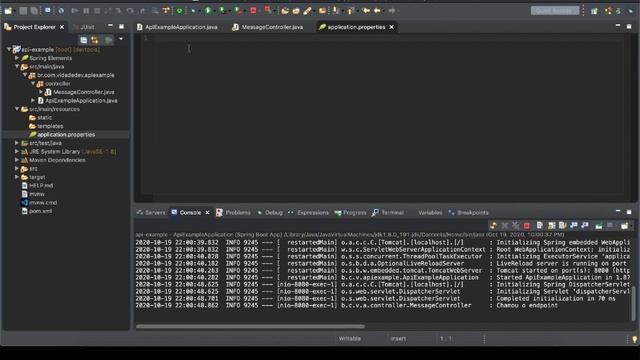The width and height of the screenshot is (640, 360).
Task: Expand the Maven Dependencies node
Action: pos(17,160)
